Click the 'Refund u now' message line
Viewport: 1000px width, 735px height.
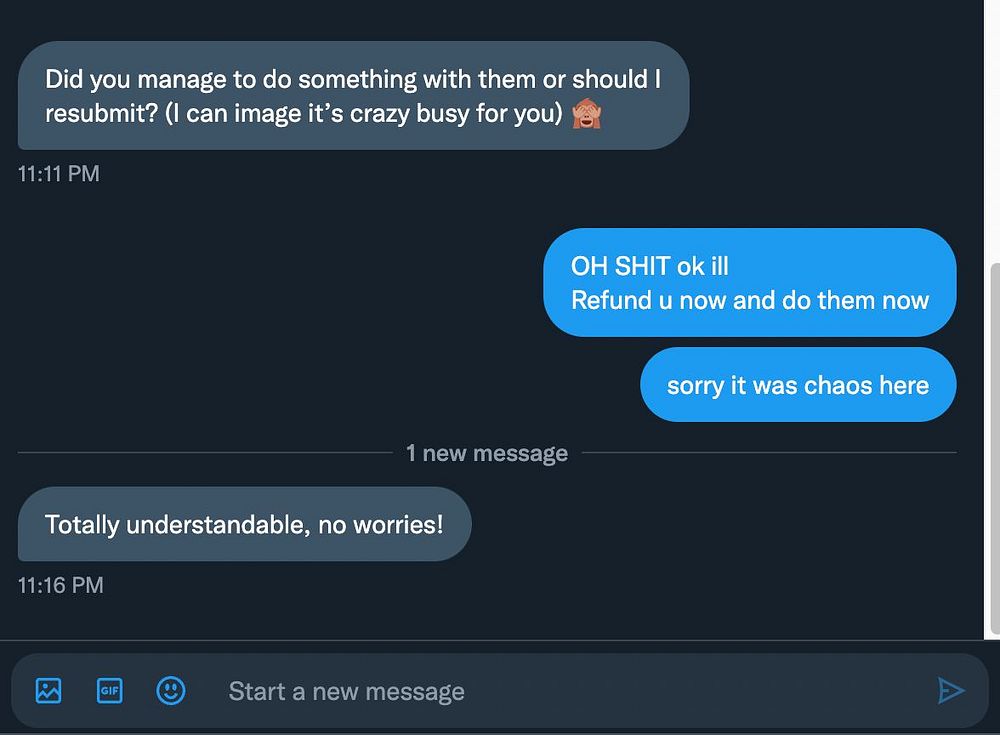coord(750,300)
